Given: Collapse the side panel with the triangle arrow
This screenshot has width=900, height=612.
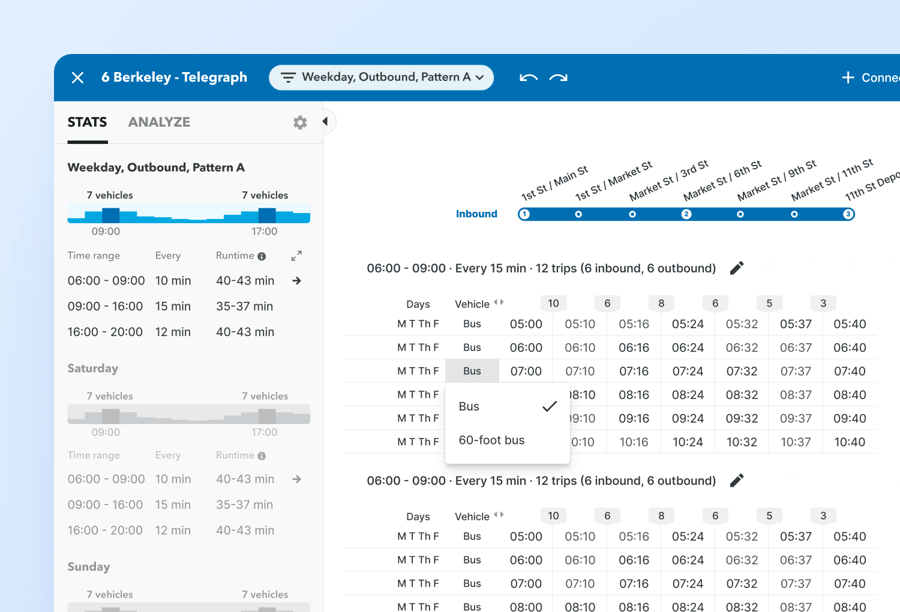Looking at the screenshot, I should [325, 121].
